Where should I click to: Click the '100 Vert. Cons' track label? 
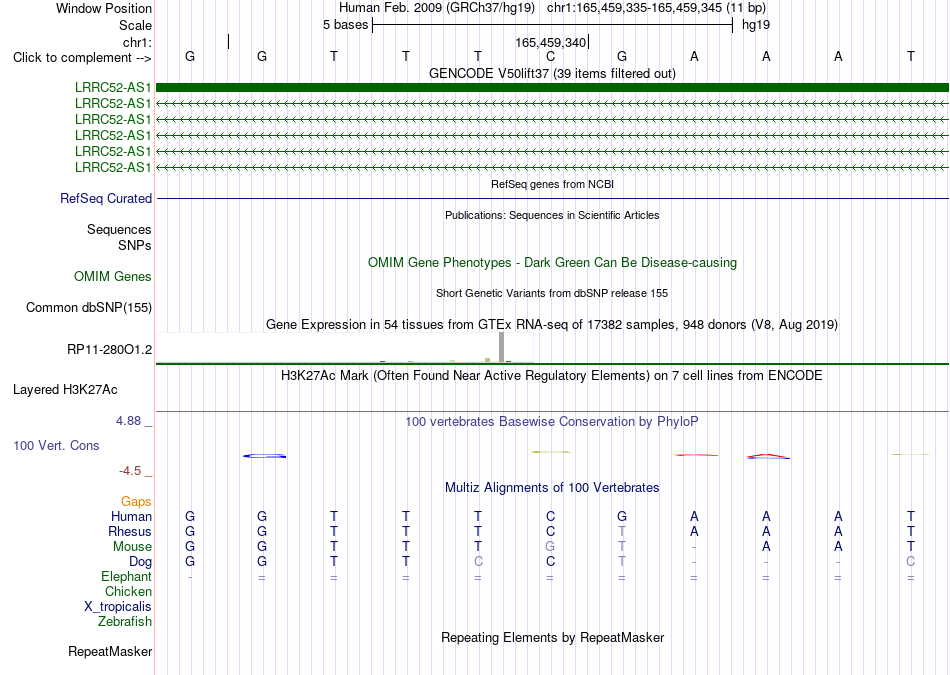(x=56, y=445)
